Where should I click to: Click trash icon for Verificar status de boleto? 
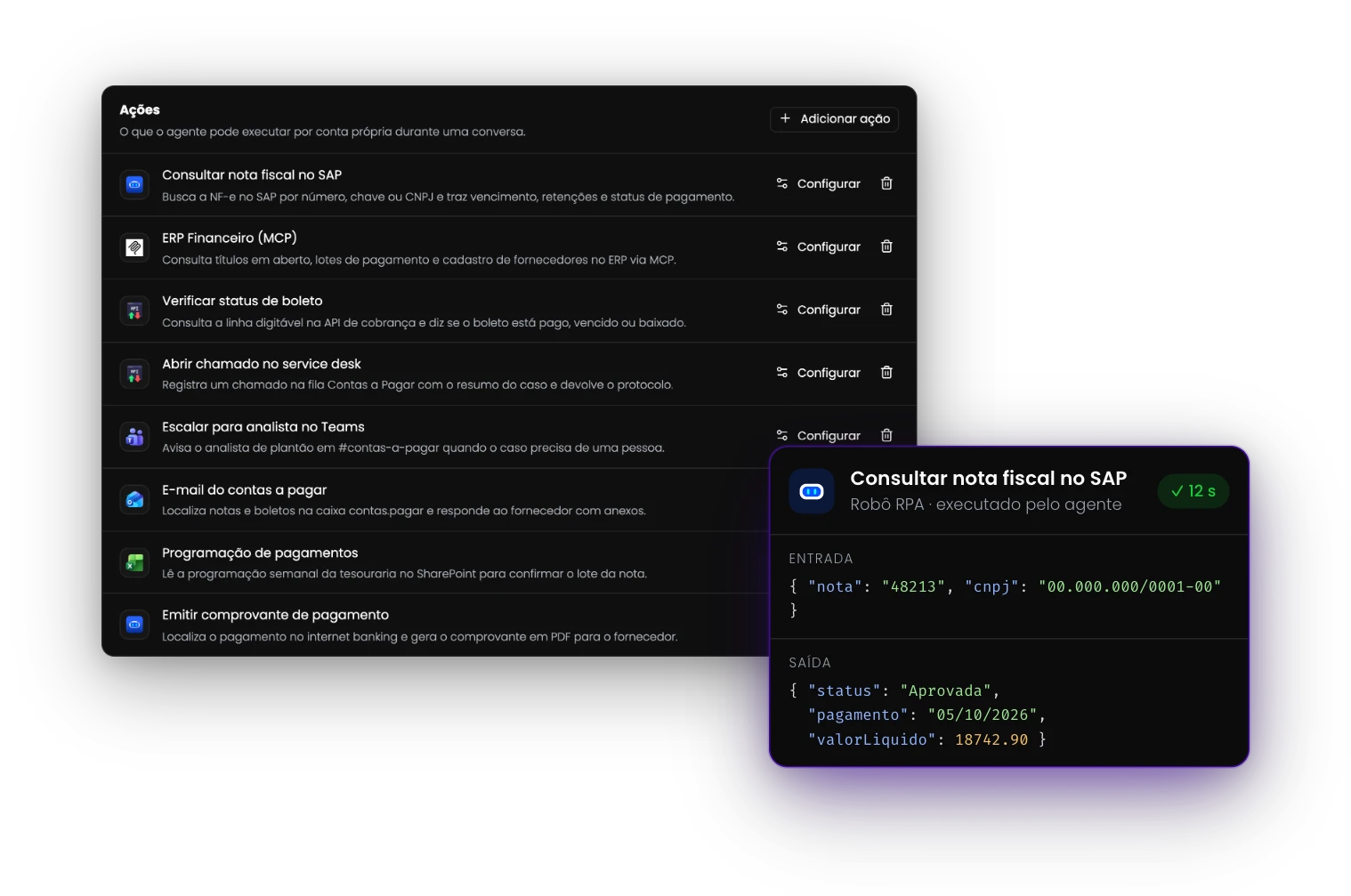click(x=886, y=310)
